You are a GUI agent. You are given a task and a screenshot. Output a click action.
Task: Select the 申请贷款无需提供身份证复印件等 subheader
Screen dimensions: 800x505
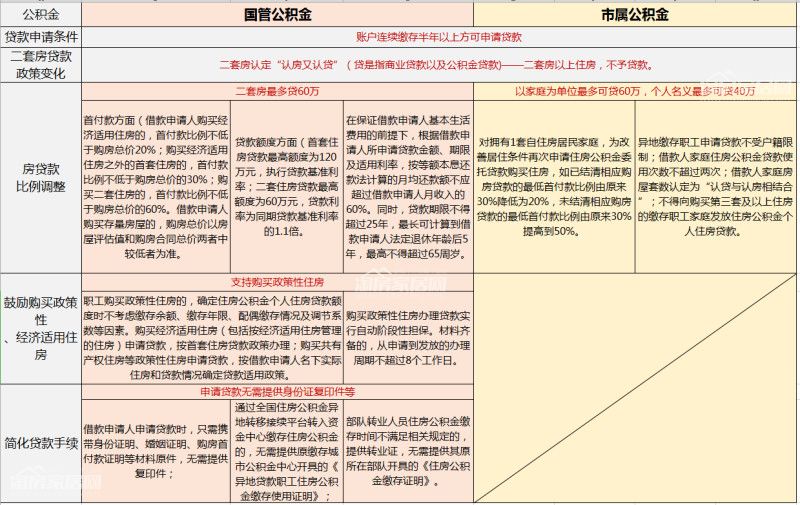[278, 392]
